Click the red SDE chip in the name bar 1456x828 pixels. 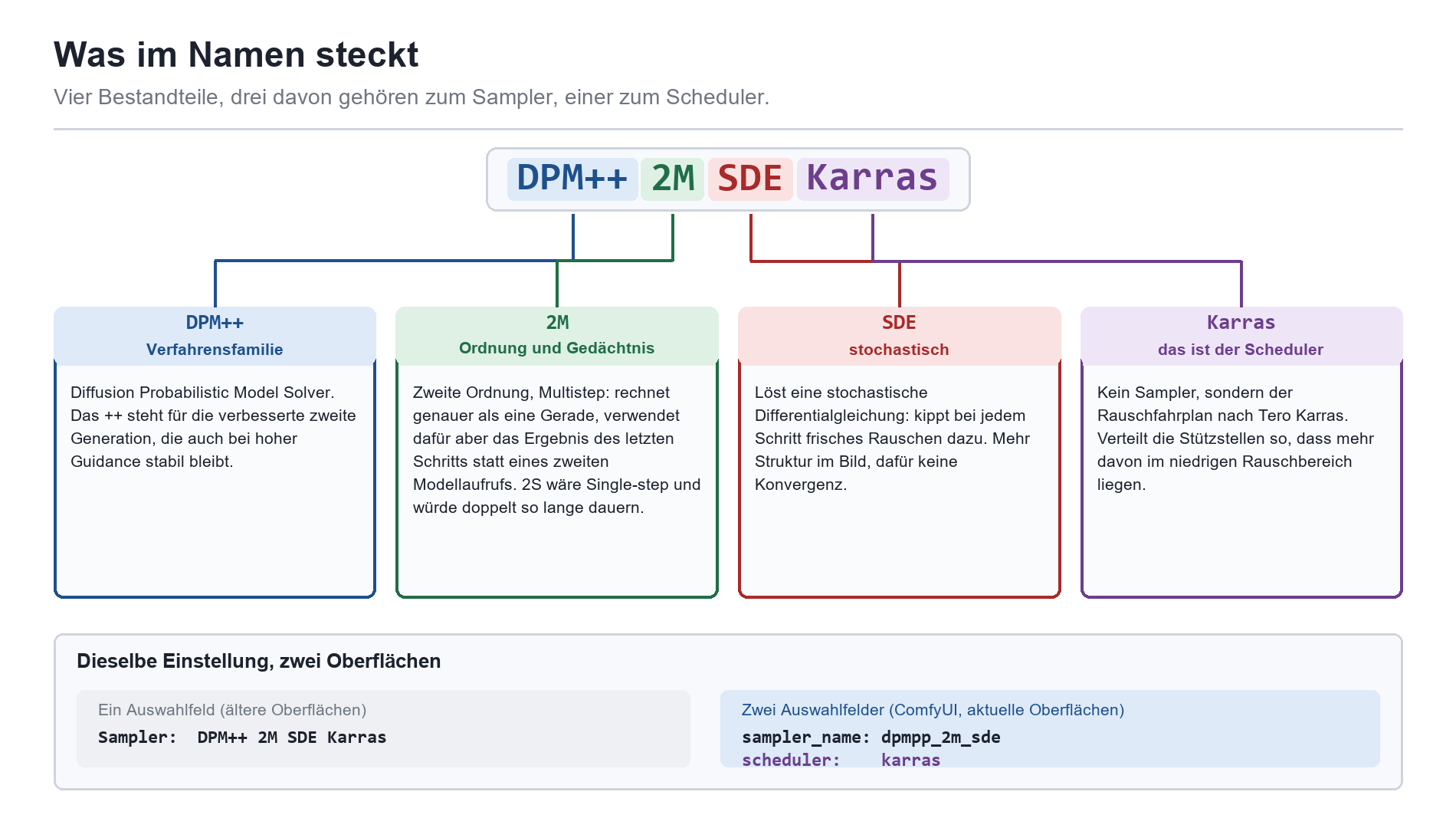tap(750, 179)
